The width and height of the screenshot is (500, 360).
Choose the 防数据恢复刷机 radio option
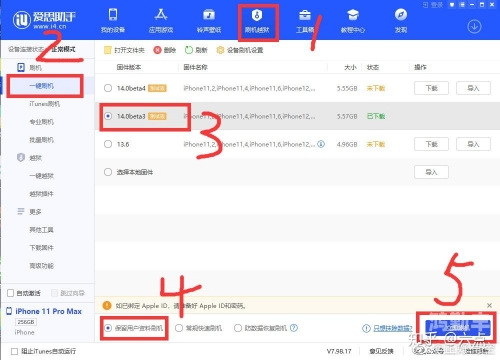pos(238,328)
